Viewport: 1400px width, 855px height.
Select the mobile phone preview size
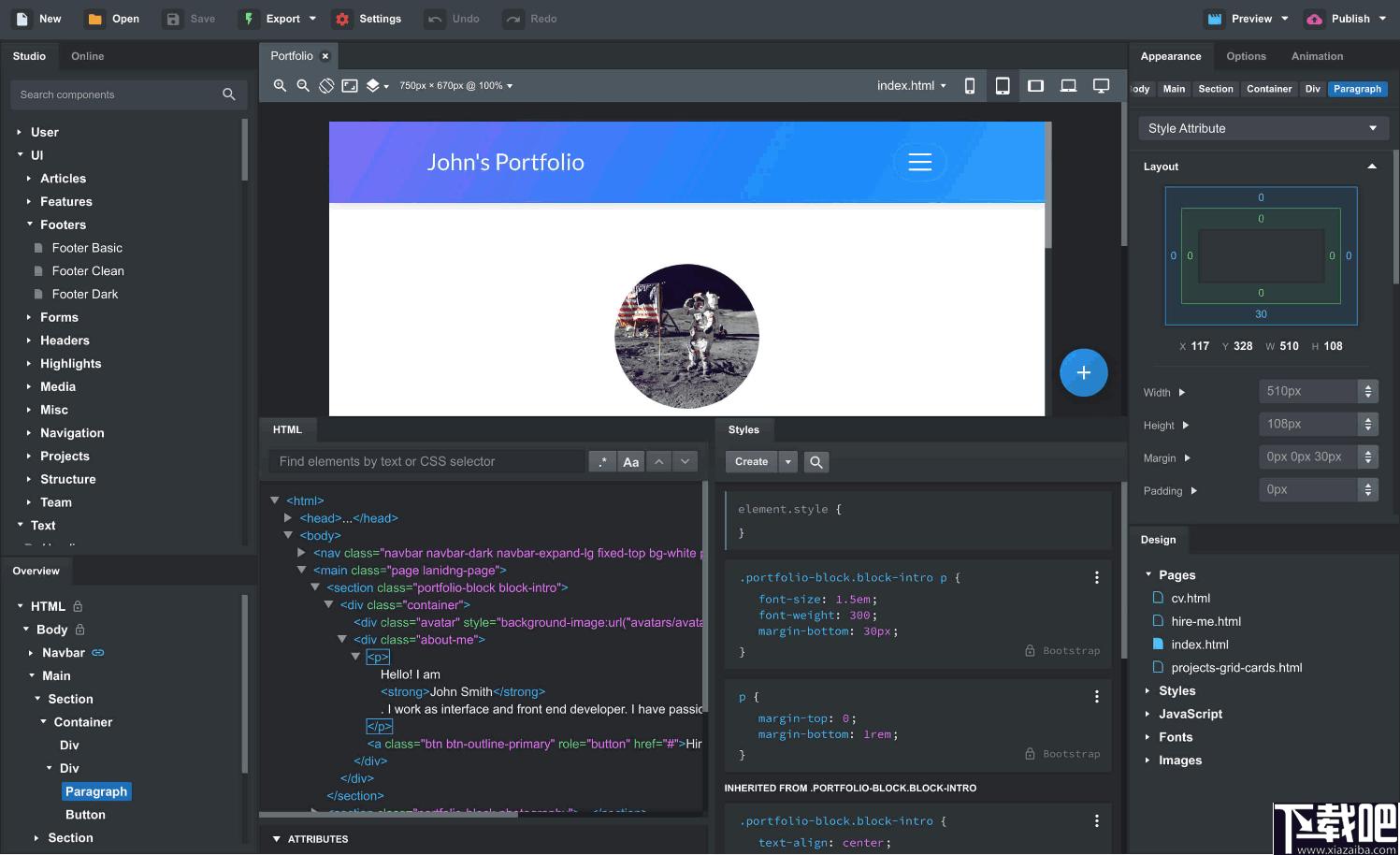pos(970,85)
